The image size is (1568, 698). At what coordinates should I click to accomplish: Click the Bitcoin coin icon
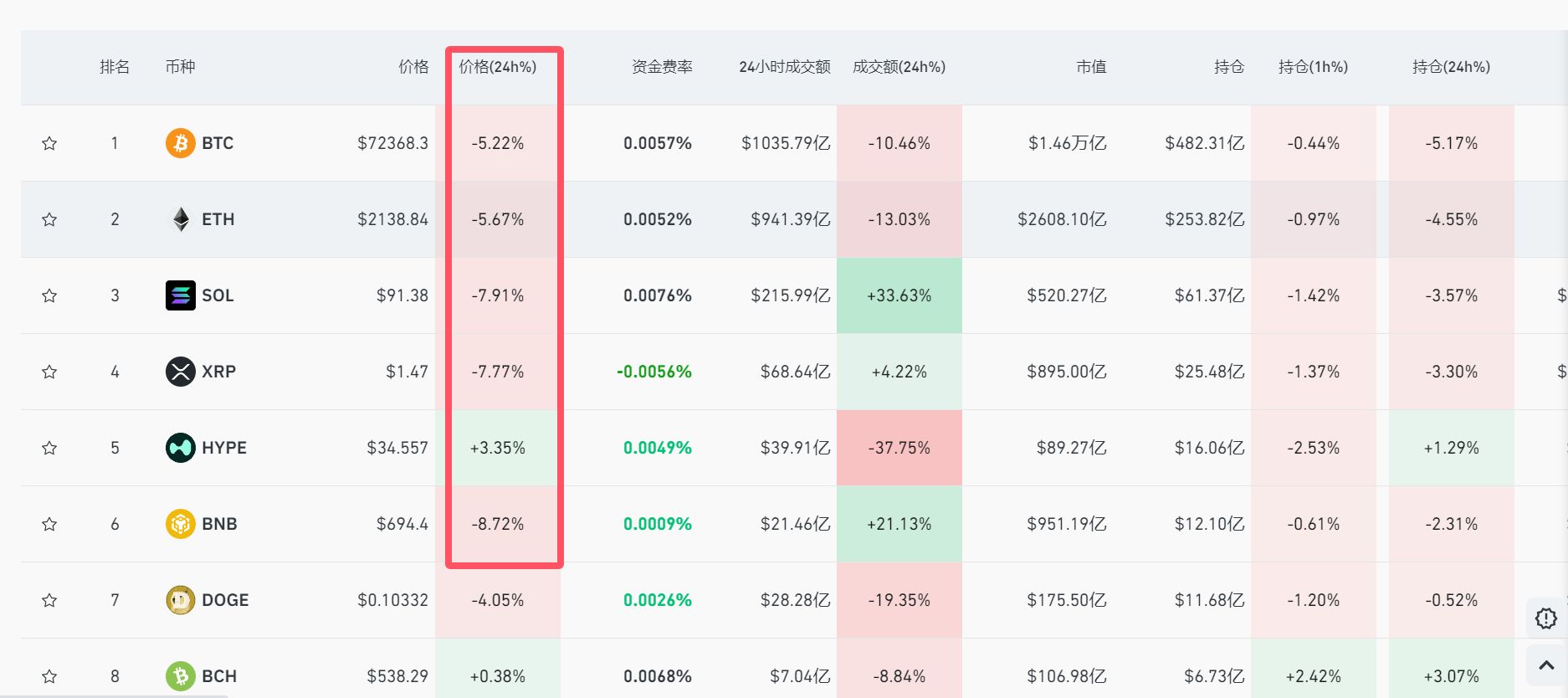coord(180,143)
